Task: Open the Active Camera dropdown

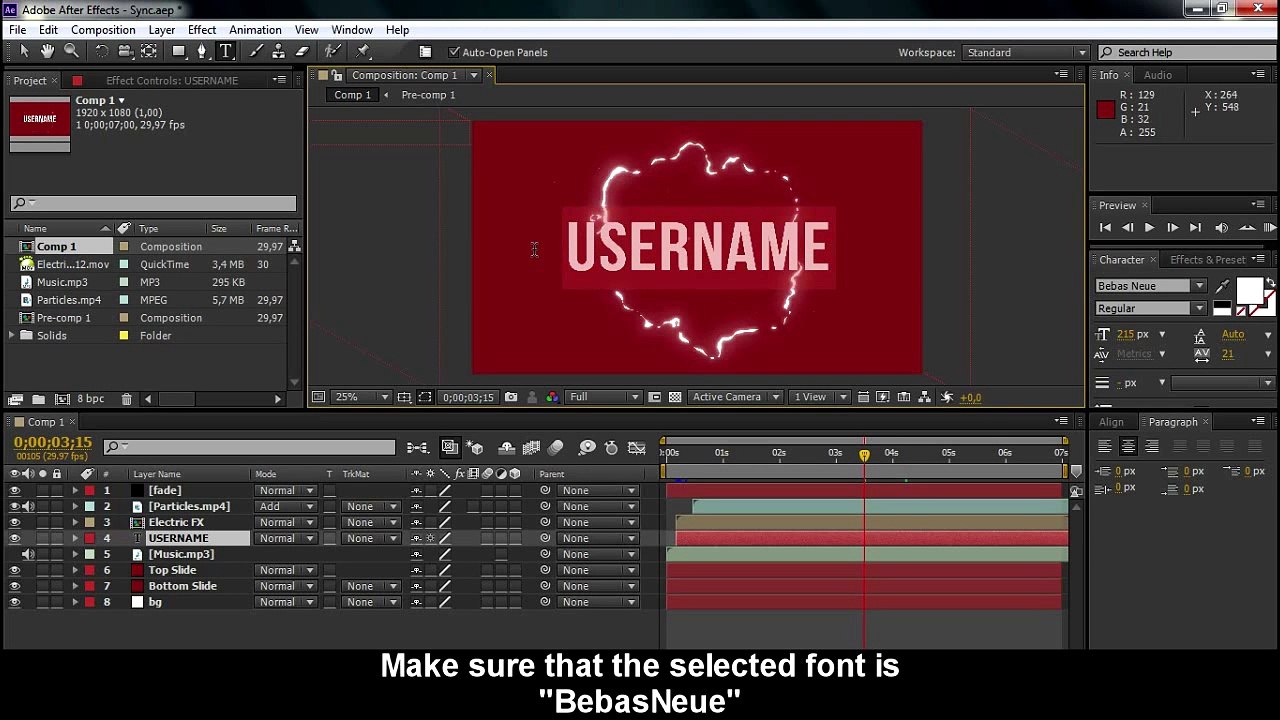Action: click(x=735, y=397)
